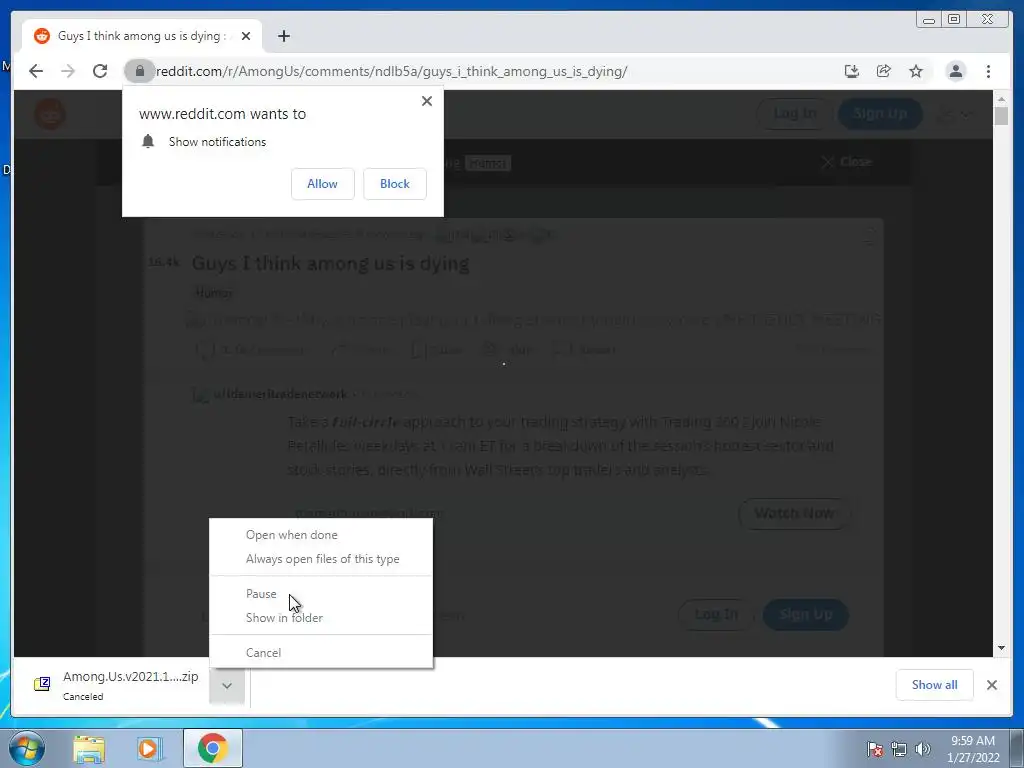Click the Log In button in Reddit header

pos(795,114)
